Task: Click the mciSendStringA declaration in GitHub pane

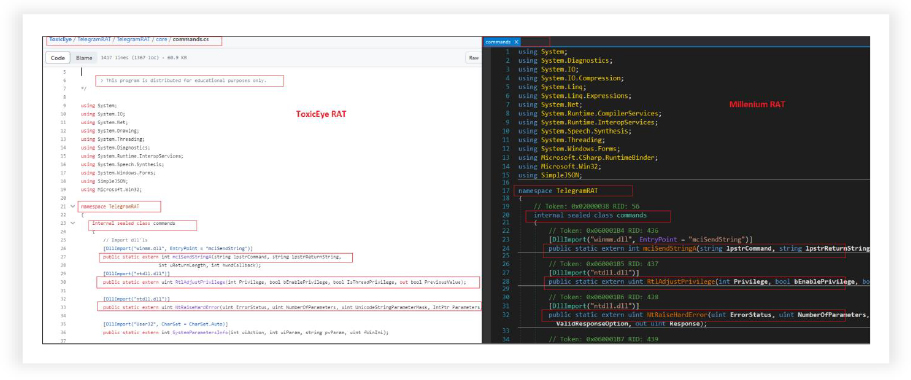Action: pyautogui.click(x=221, y=257)
